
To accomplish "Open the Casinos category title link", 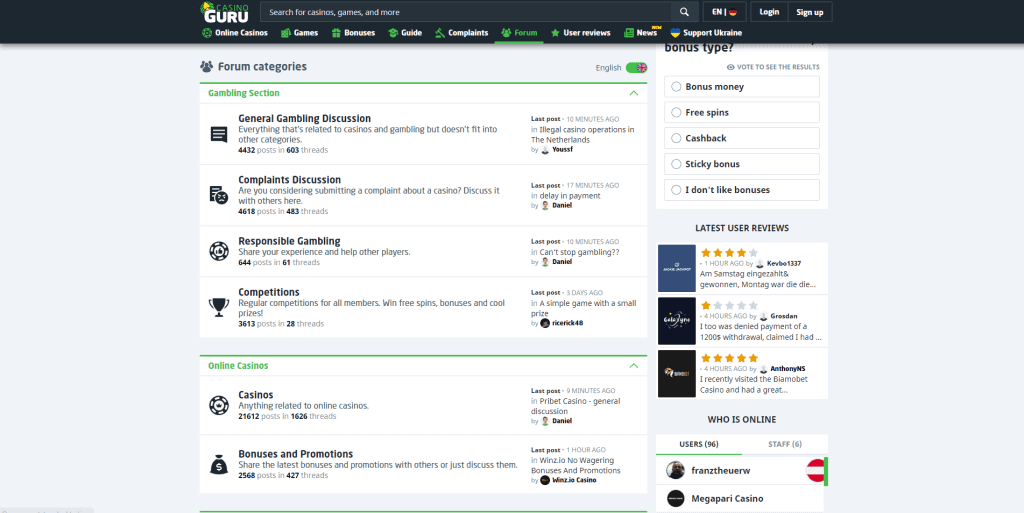I will tap(256, 395).
